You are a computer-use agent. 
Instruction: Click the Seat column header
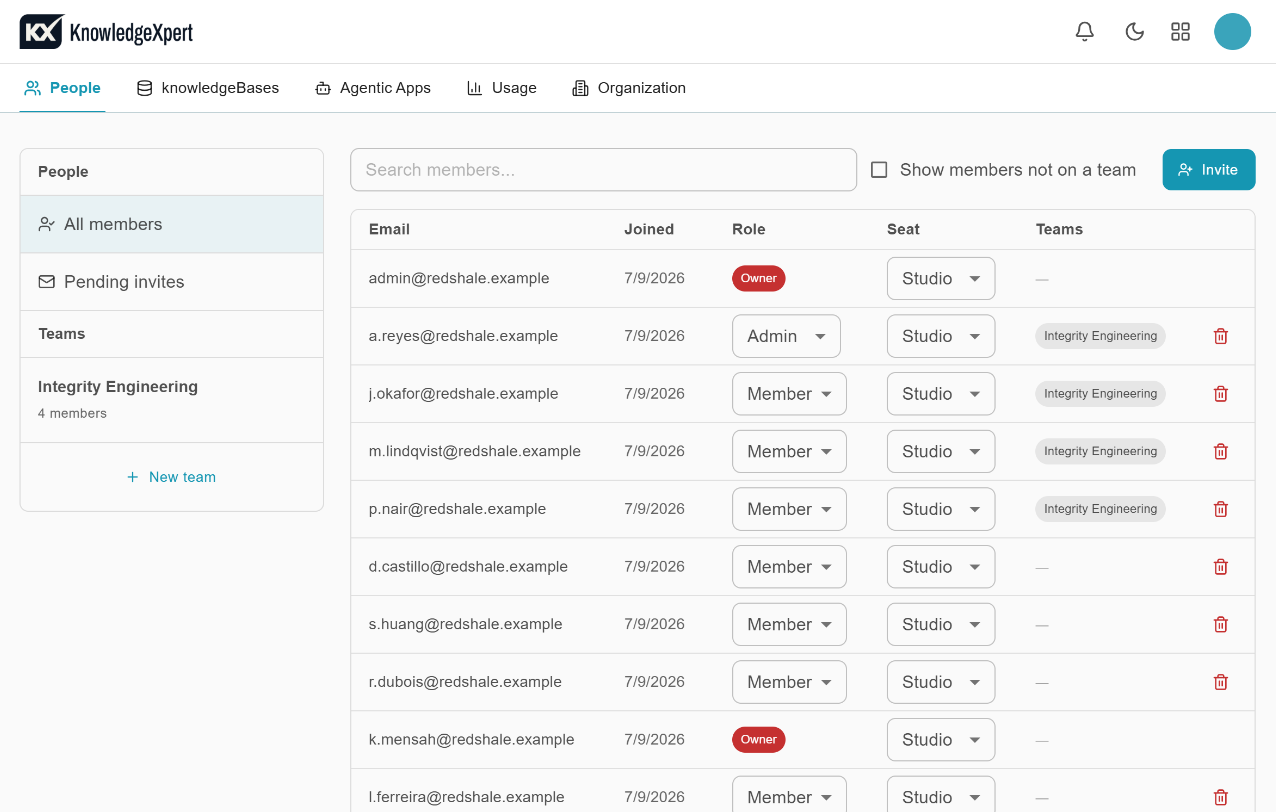pos(903,229)
